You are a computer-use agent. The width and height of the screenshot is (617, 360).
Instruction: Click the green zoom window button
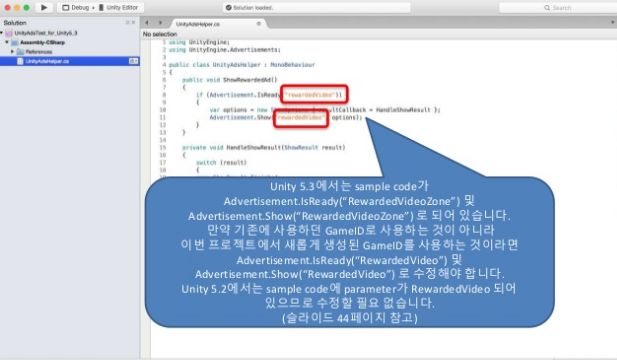26,7
